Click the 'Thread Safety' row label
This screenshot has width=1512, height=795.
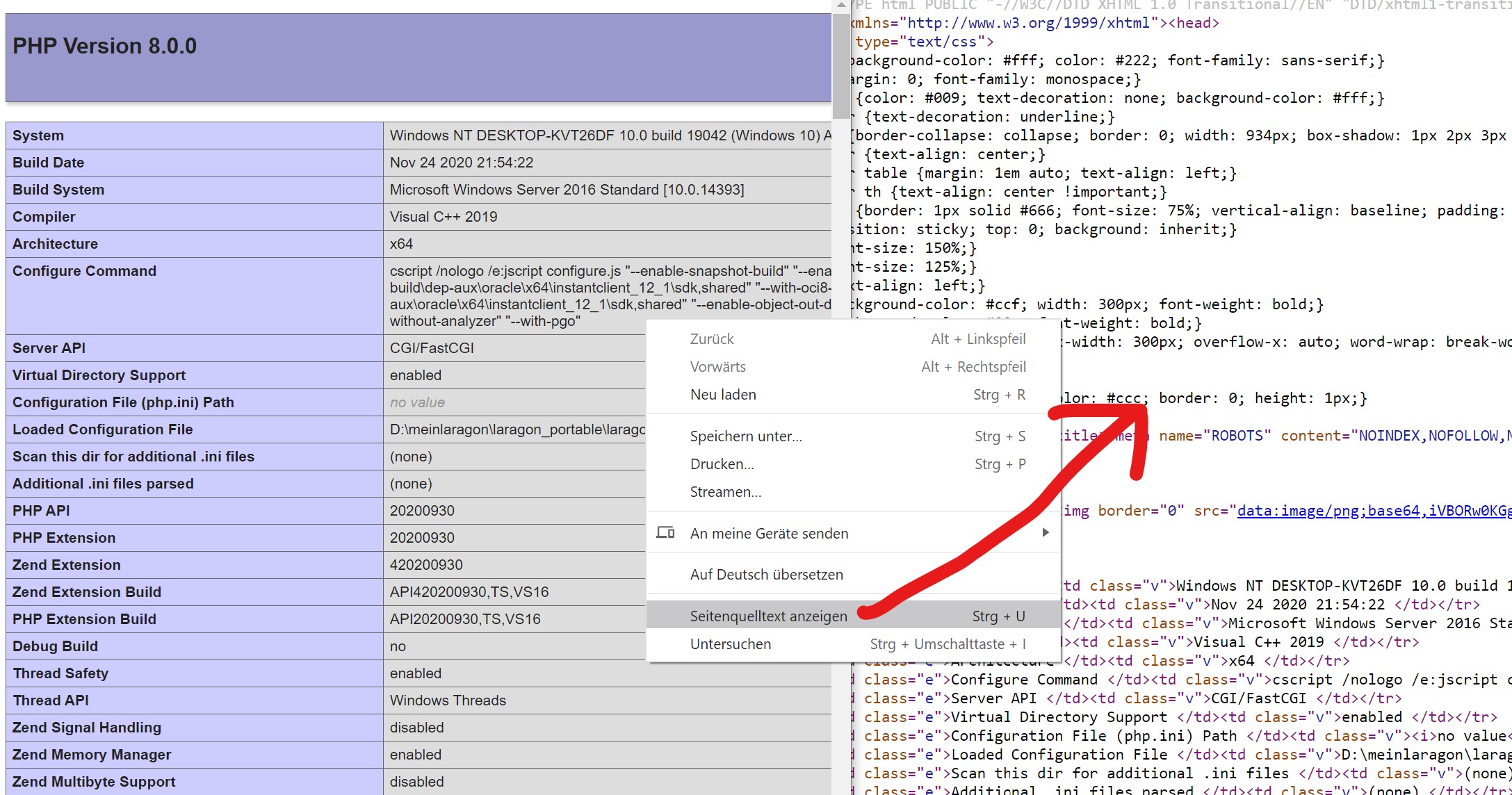(x=60, y=673)
